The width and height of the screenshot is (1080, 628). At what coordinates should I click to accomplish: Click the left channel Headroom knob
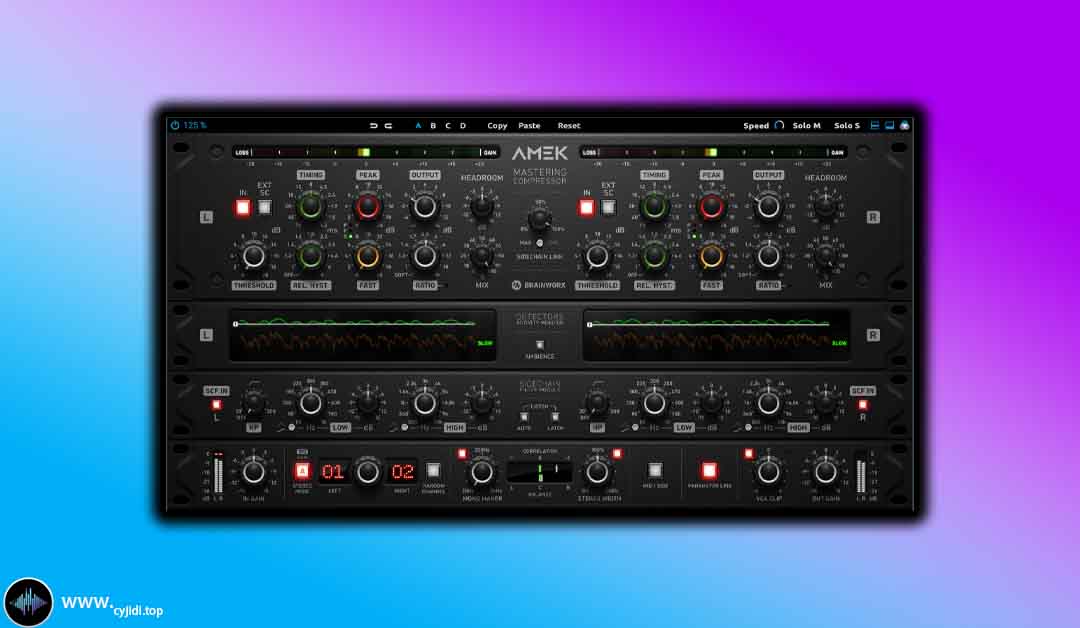click(481, 205)
